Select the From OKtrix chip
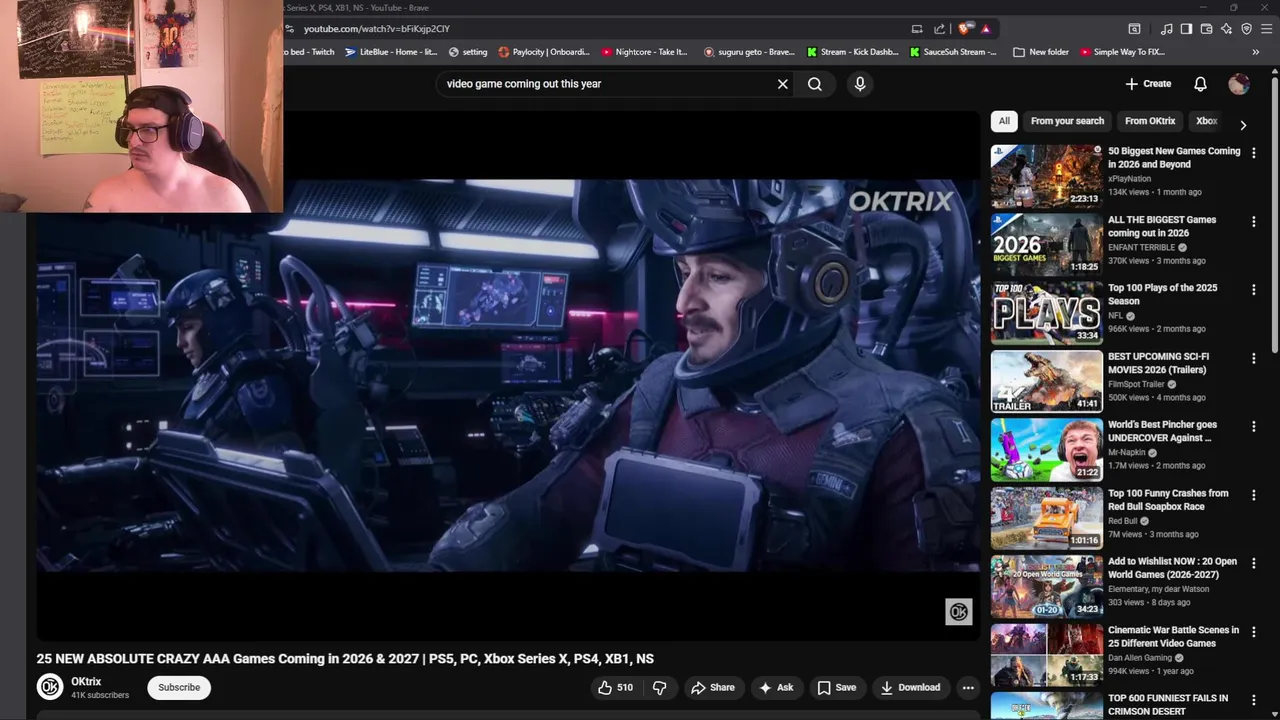The width and height of the screenshot is (1280, 720). tap(1150, 121)
